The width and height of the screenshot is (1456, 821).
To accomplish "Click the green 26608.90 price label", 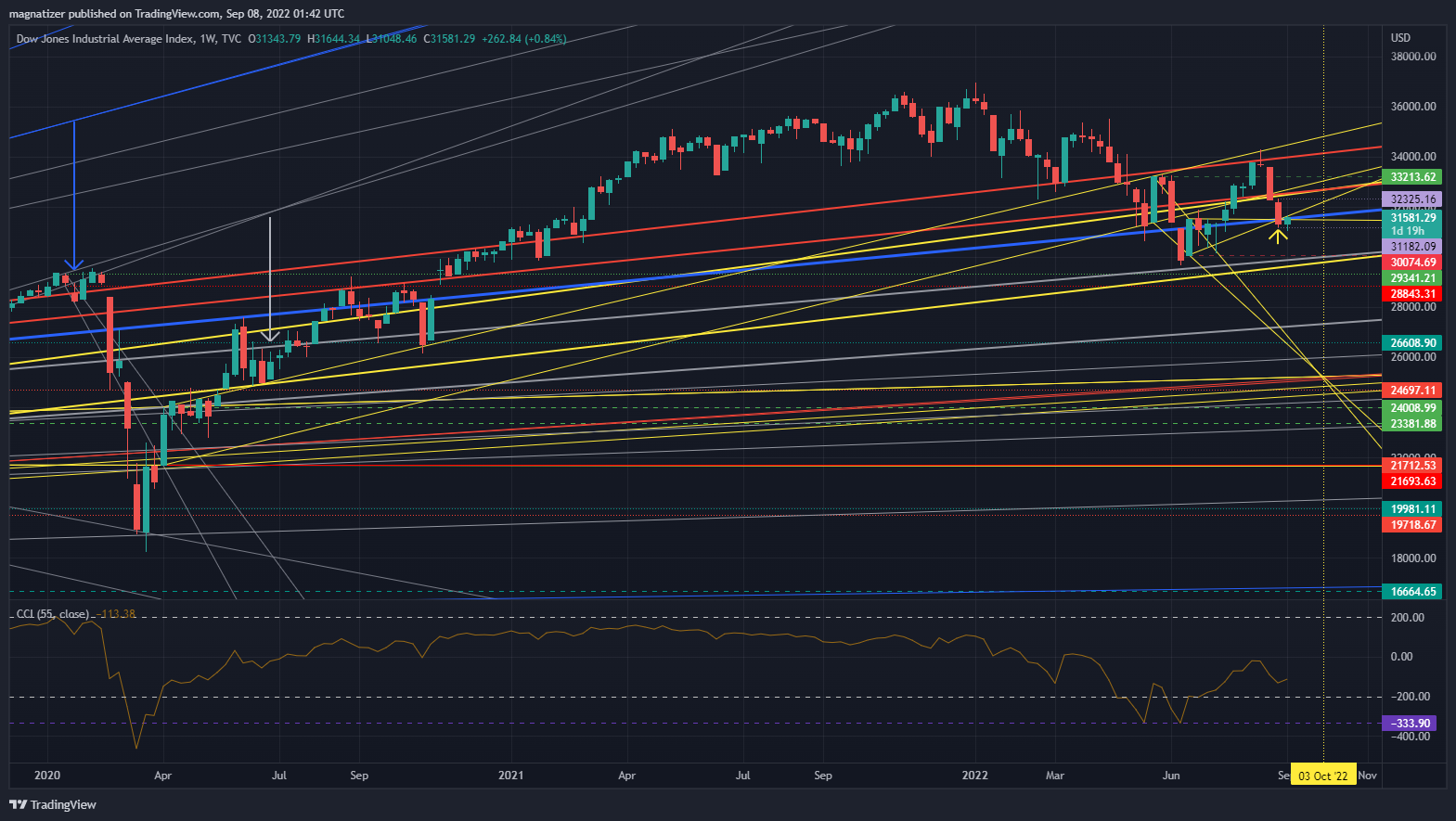I will pyautogui.click(x=1412, y=343).
